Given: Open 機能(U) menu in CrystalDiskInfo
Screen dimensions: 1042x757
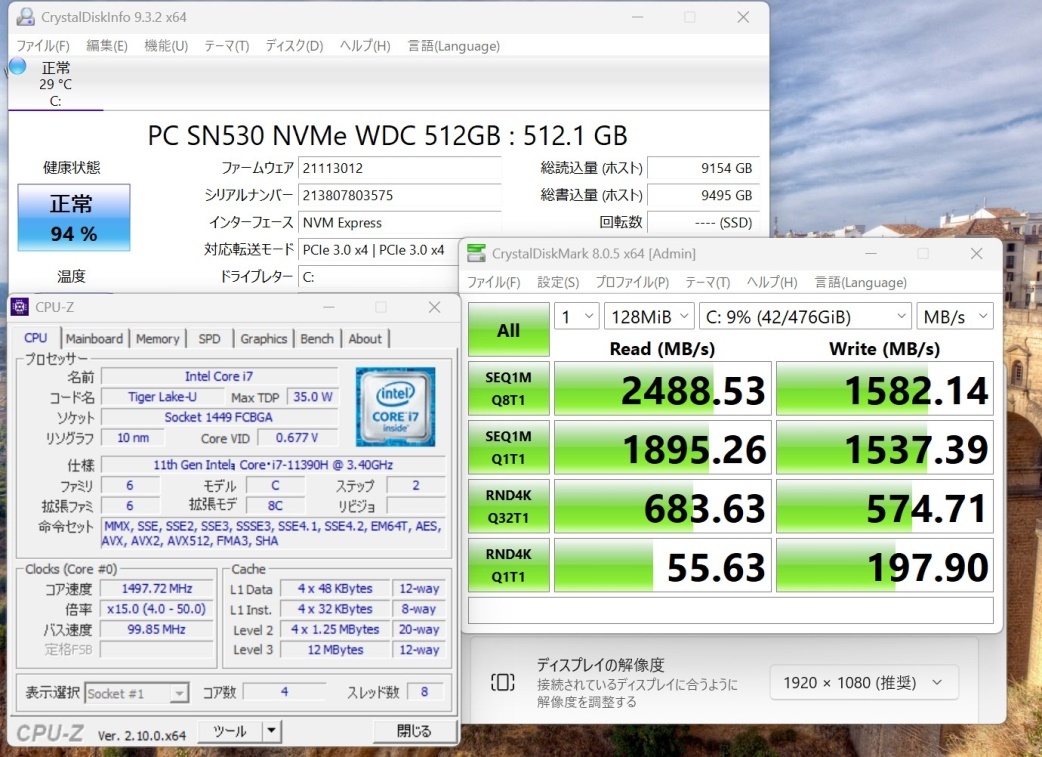Looking at the screenshot, I should pyautogui.click(x=166, y=46).
